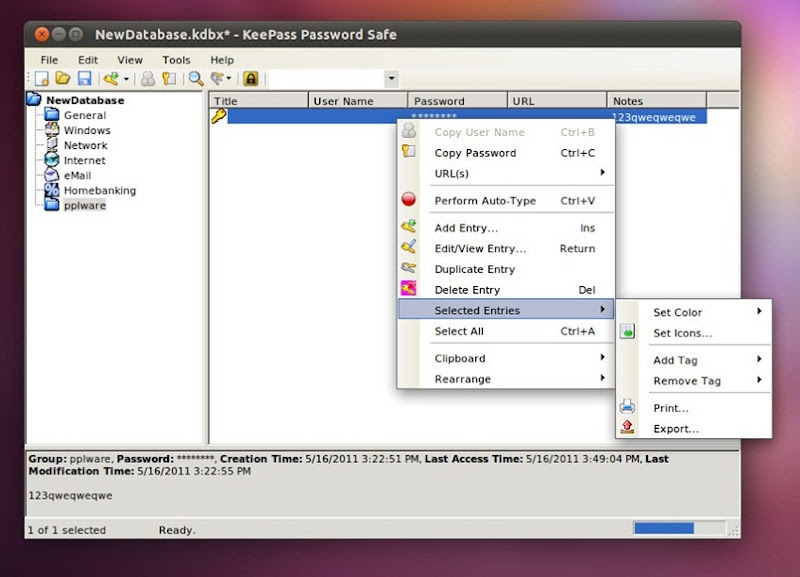
Task: Expand the Clipboard submenu
Action: (506, 358)
